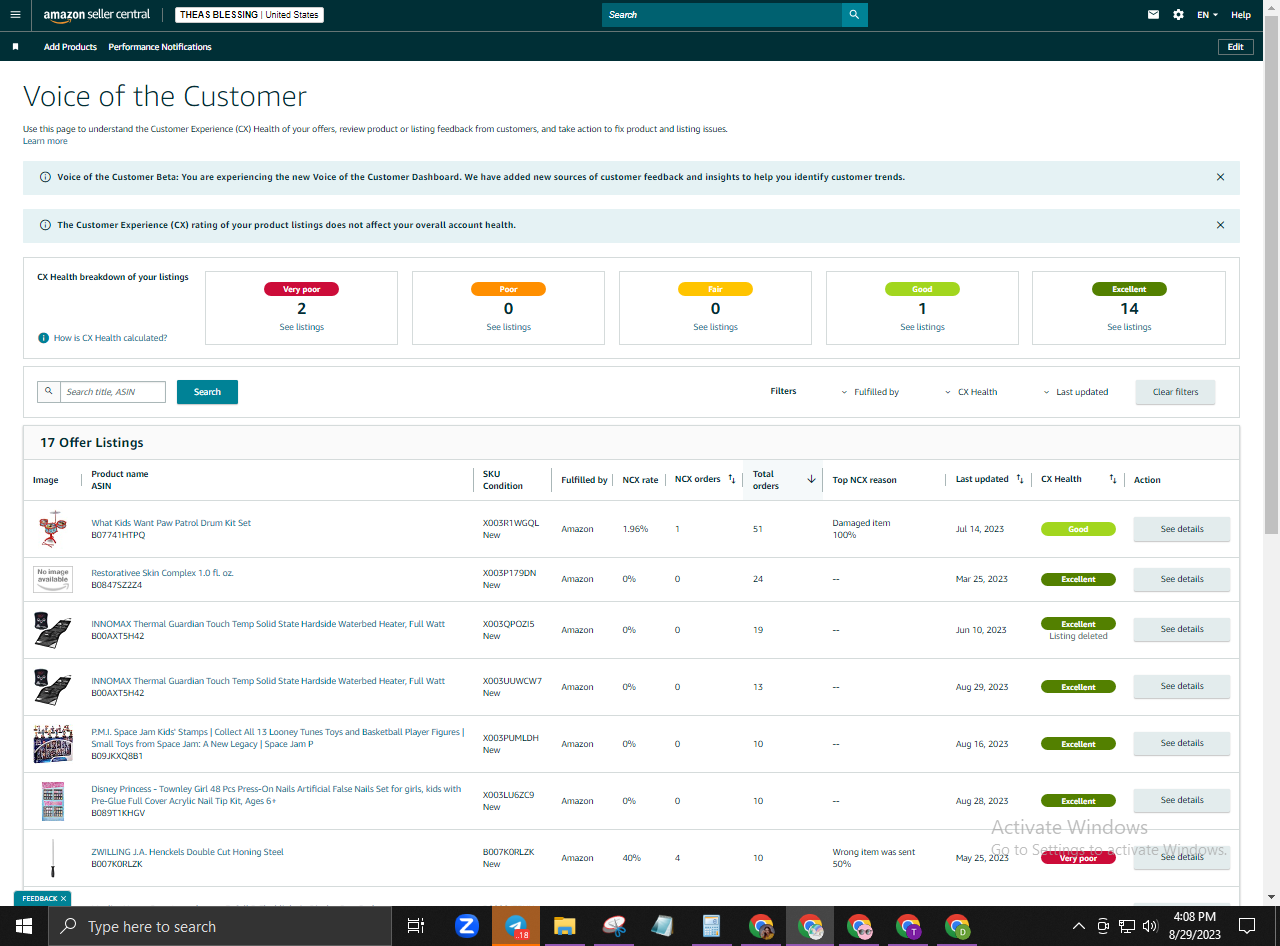Open Add Products menu item
1280x946 pixels.
pos(70,47)
